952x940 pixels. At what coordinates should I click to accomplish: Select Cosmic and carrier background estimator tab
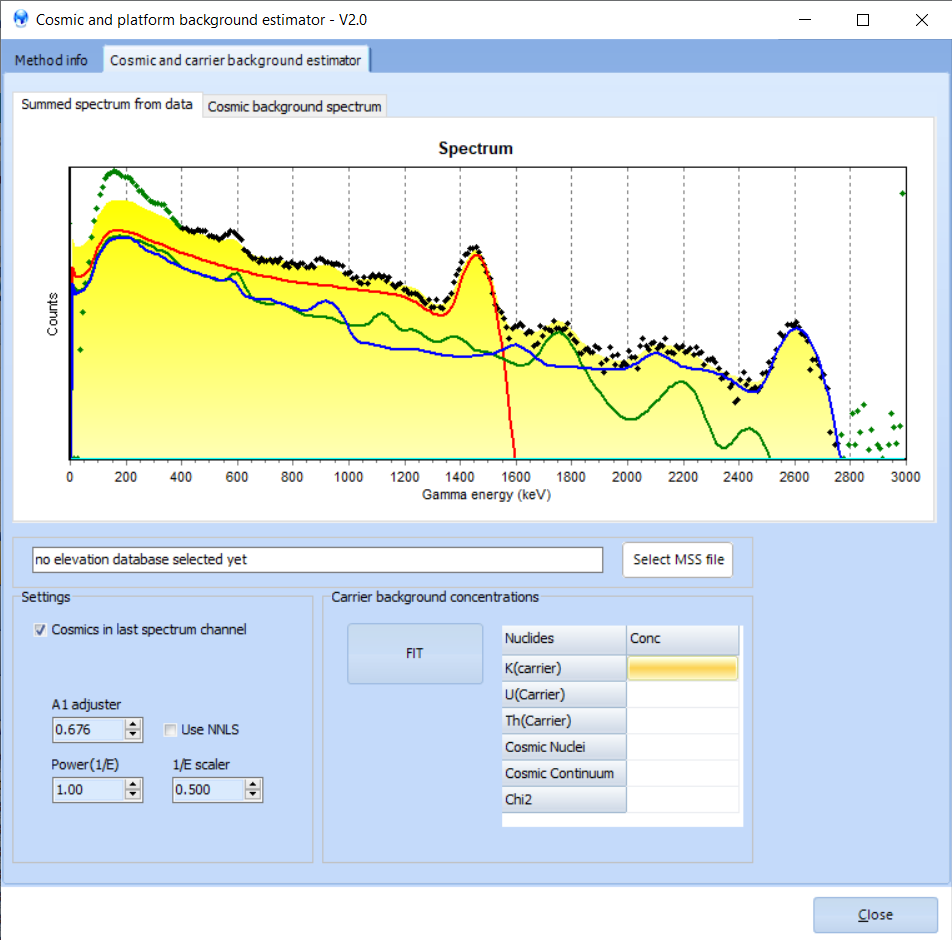click(x=235, y=60)
